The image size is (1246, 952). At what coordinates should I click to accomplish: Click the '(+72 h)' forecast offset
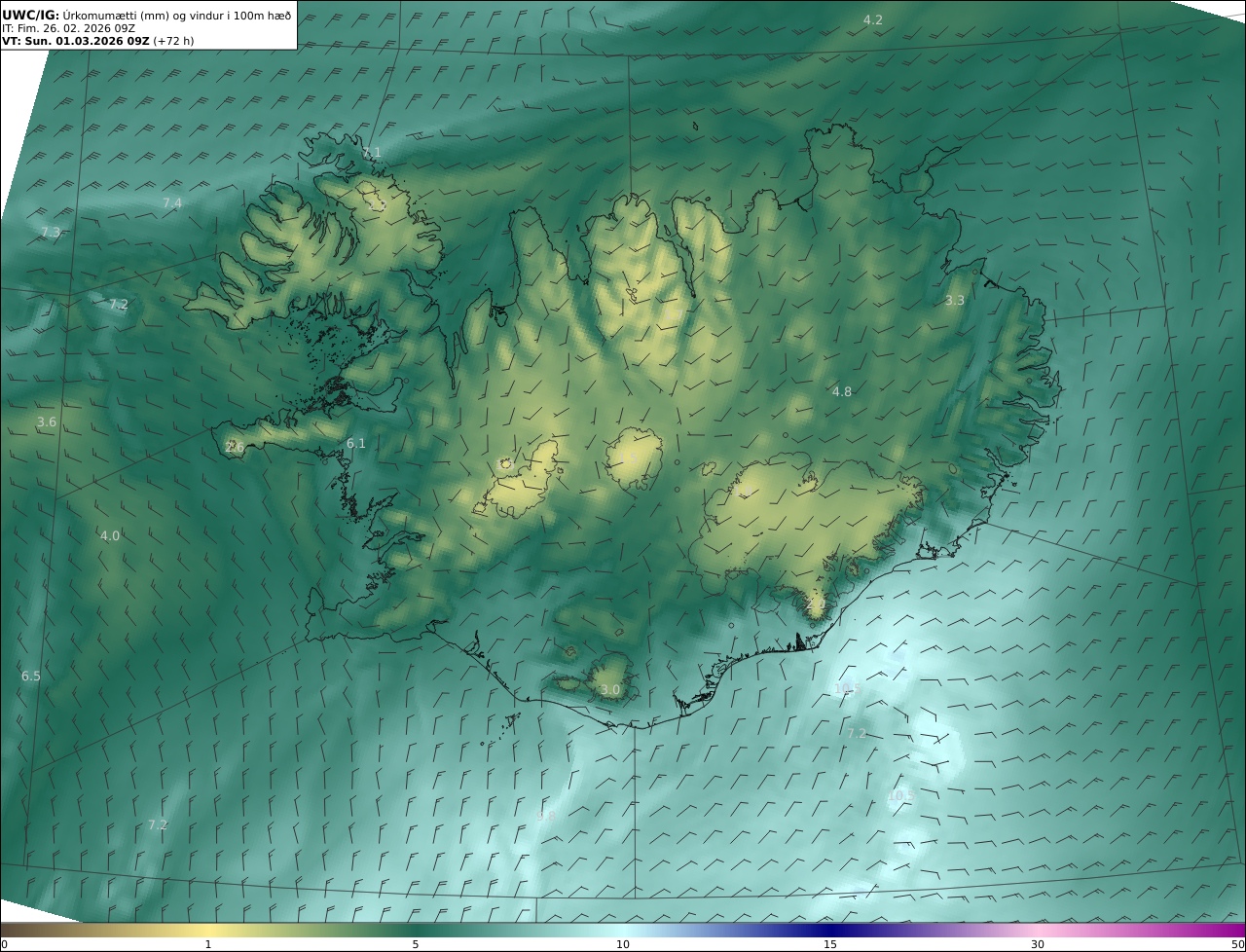pyautogui.click(x=173, y=41)
